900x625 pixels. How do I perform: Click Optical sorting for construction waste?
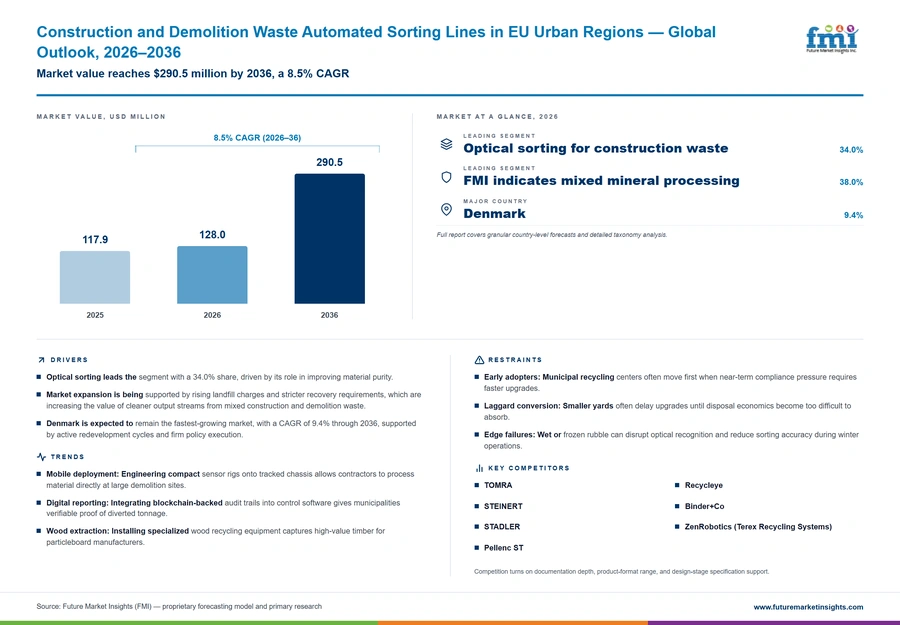(595, 148)
